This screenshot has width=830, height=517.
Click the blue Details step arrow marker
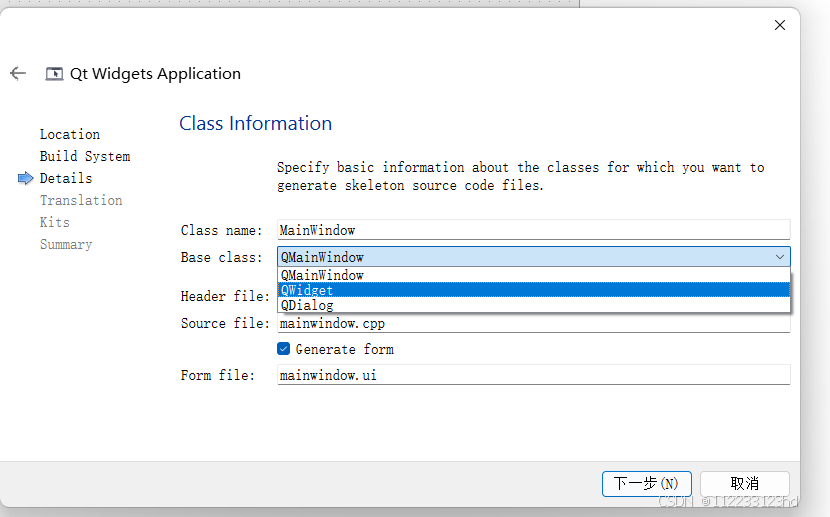point(25,178)
